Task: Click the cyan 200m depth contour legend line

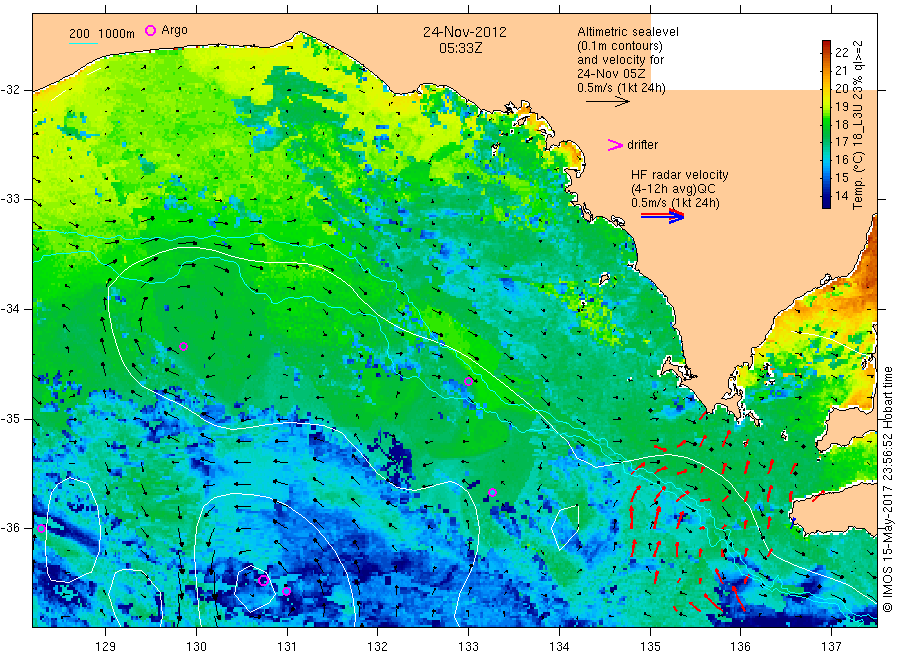Action: [x=83, y=43]
